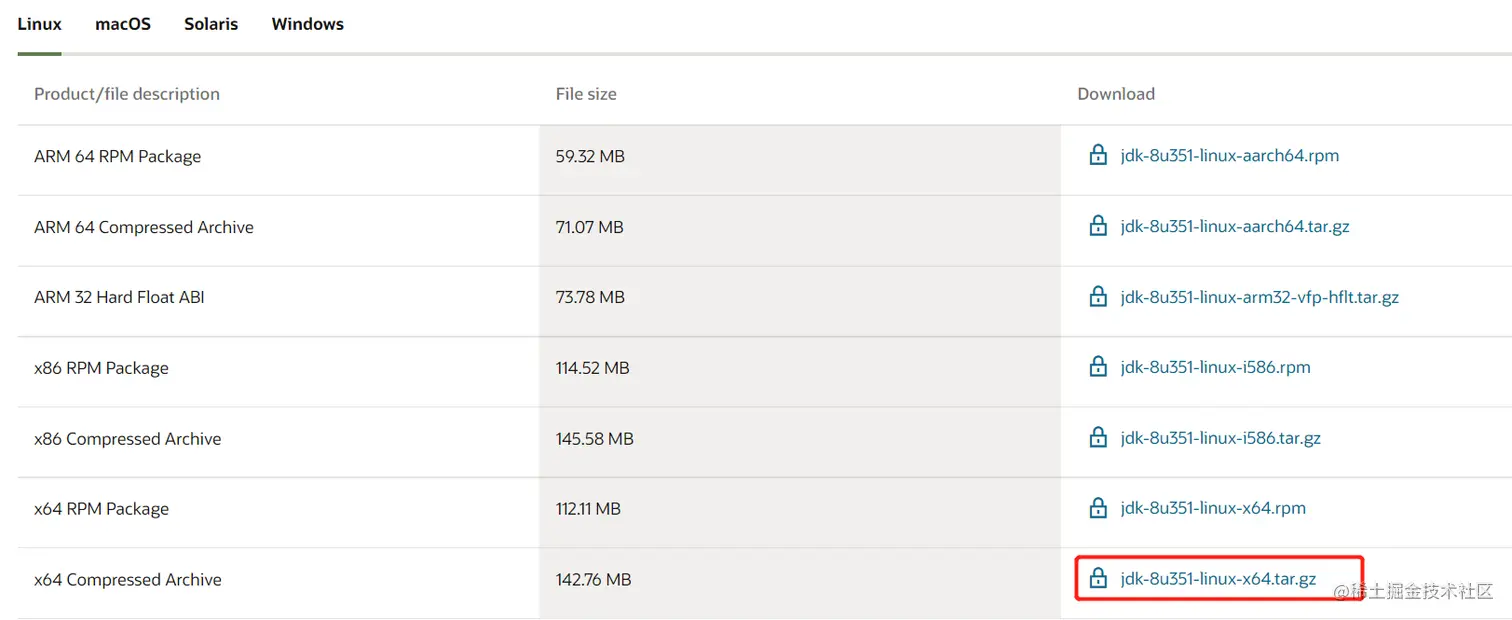Click lock icon beside jdk-8u351-linux-aarch64.rpm
The image size is (1512, 620).
(x=1098, y=156)
